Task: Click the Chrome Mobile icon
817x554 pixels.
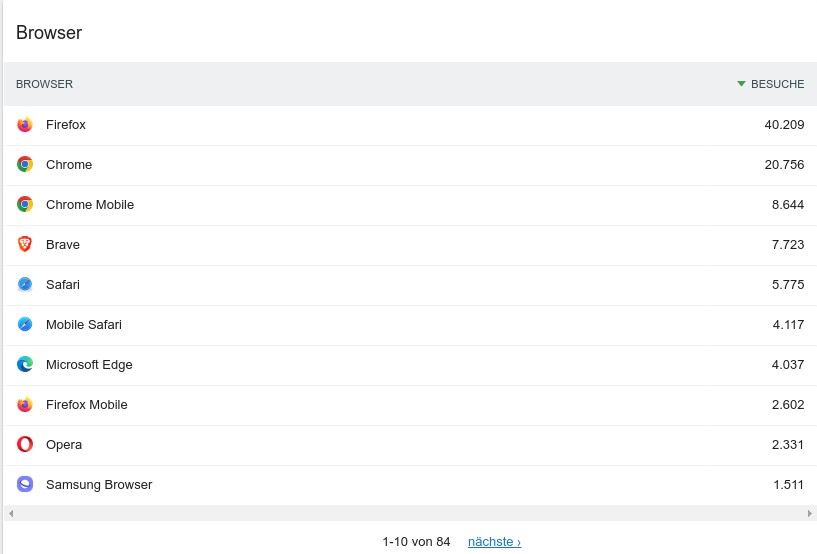Action: [24, 204]
